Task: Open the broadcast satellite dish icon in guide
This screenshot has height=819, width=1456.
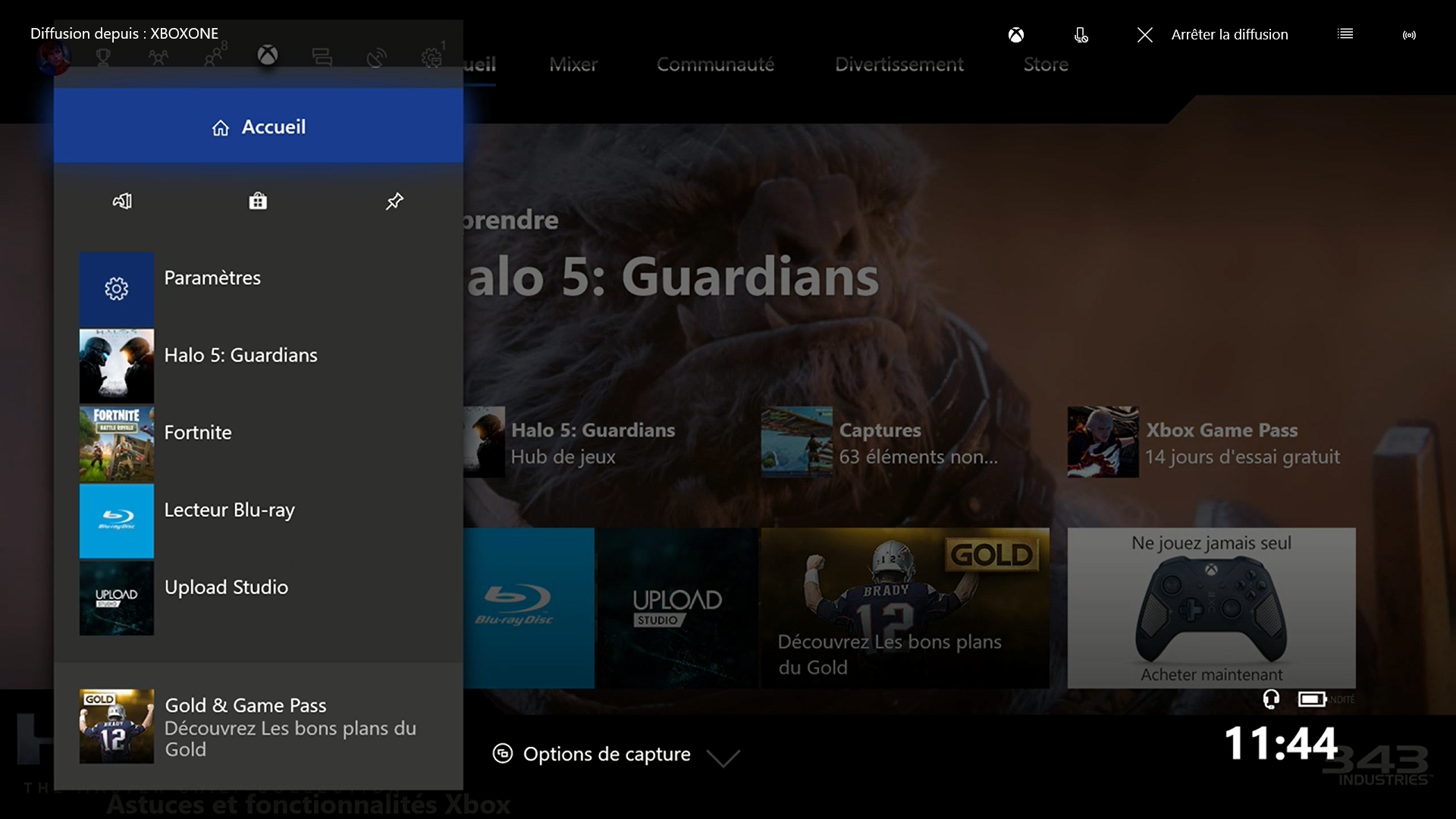Action: [x=377, y=57]
